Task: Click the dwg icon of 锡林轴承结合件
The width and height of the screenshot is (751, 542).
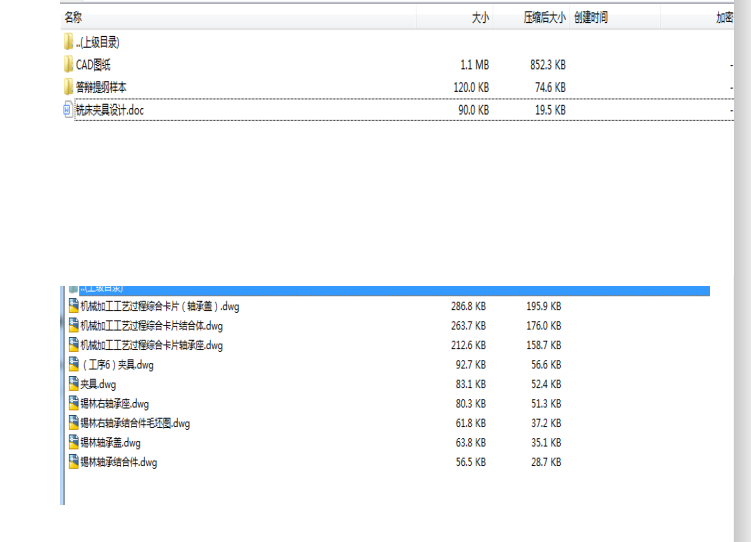Action: [x=74, y=462]
